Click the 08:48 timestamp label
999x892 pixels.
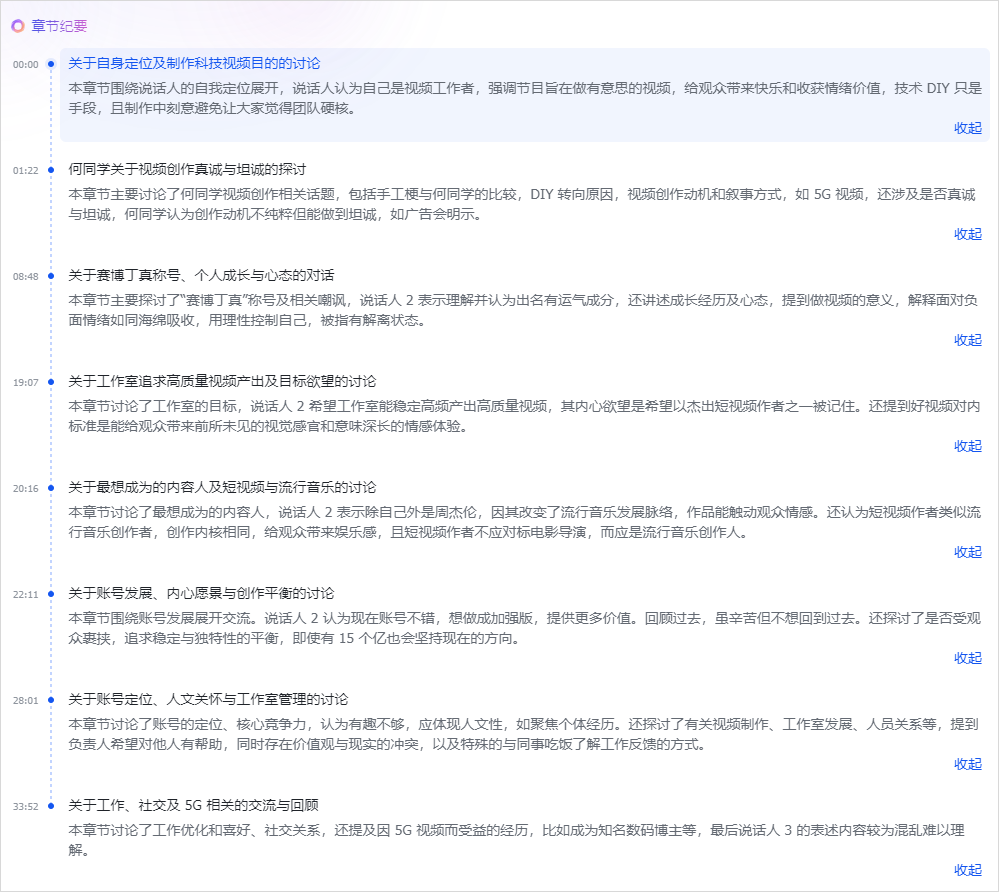click(x=25, y=276)
